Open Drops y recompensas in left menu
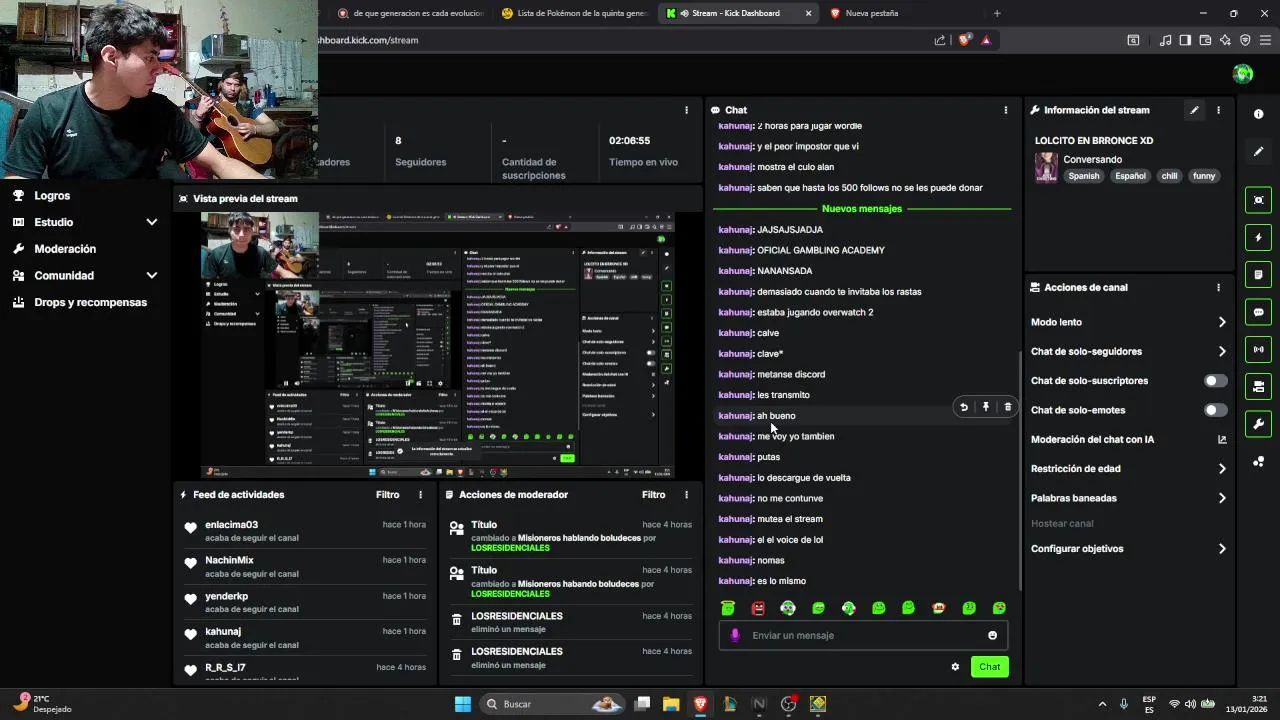The height and width of the screenshot is (720, 1280). [90, 302]
